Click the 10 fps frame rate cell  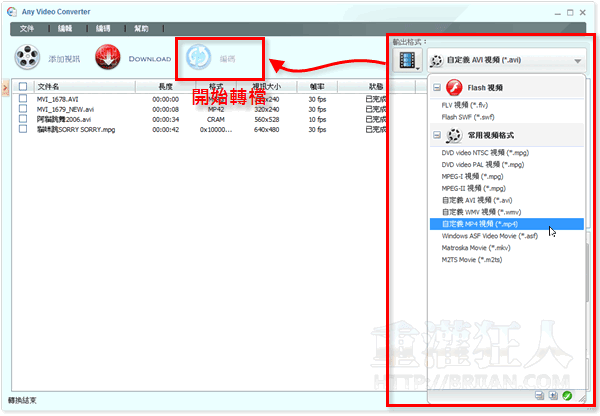click(317, 119)
